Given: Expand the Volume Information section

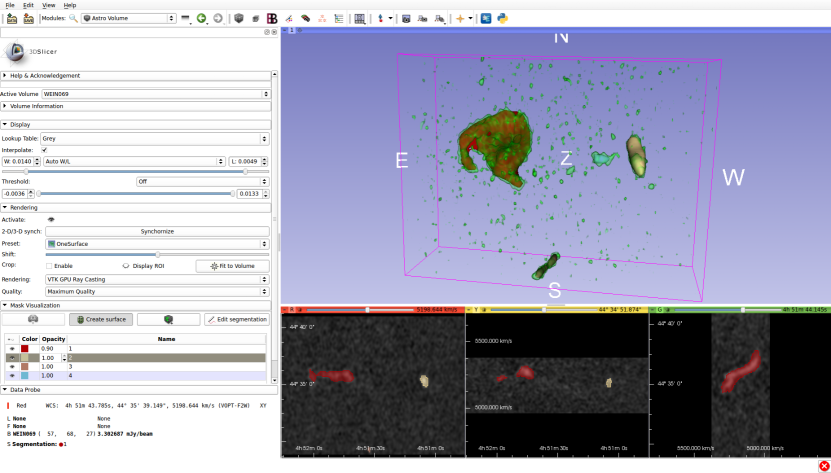Looking at the screenshot, I should (x=37, y=106).
